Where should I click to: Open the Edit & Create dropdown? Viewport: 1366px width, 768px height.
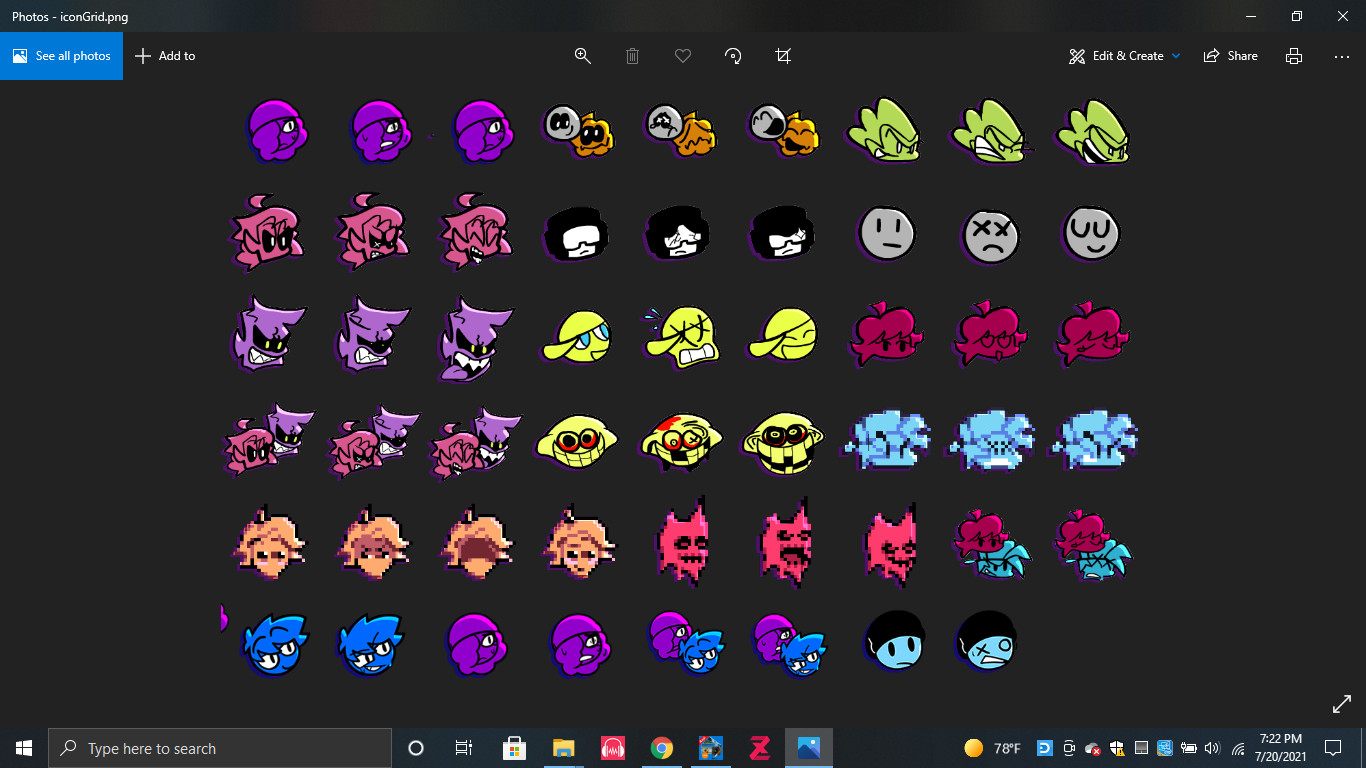click(x=1124, y=56)
